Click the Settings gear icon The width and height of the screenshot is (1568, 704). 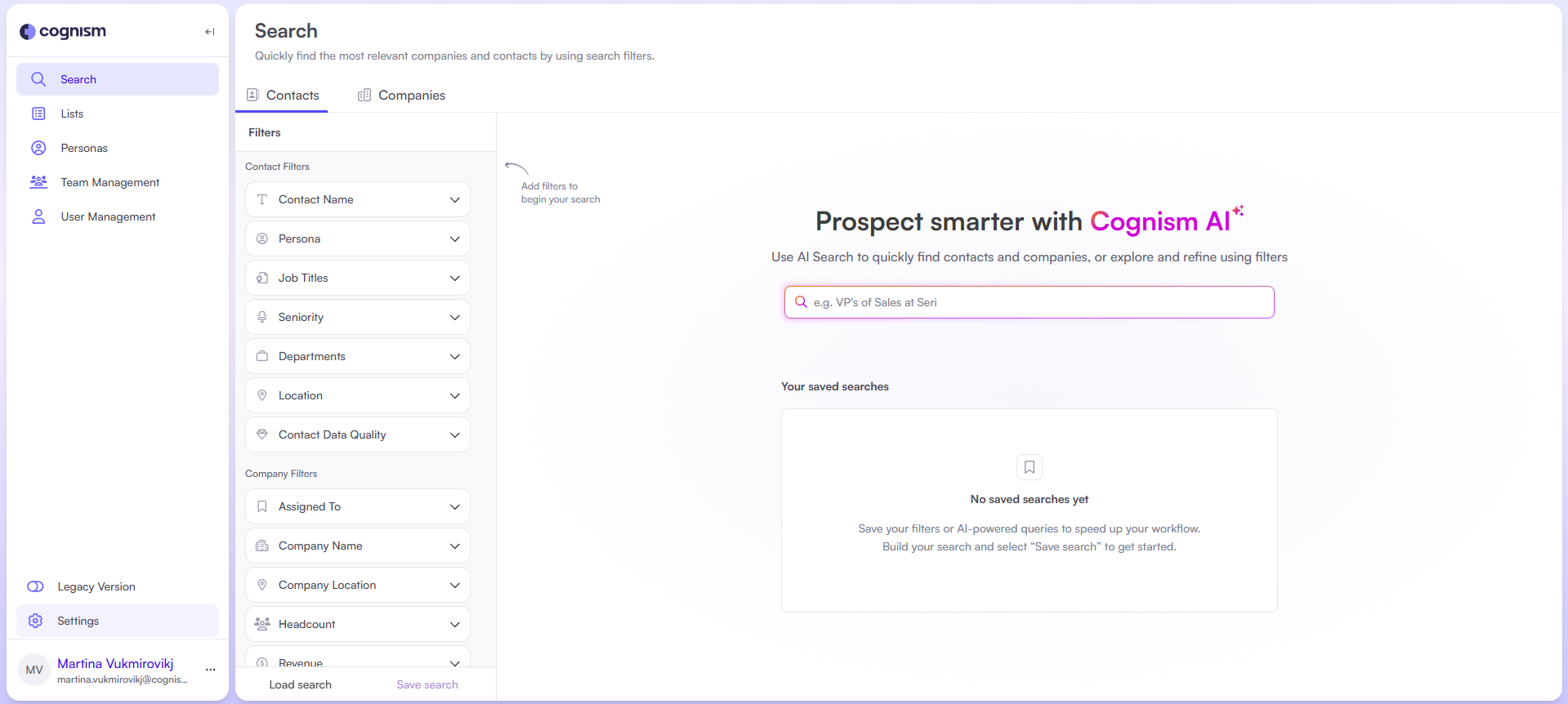click(35, 621)
